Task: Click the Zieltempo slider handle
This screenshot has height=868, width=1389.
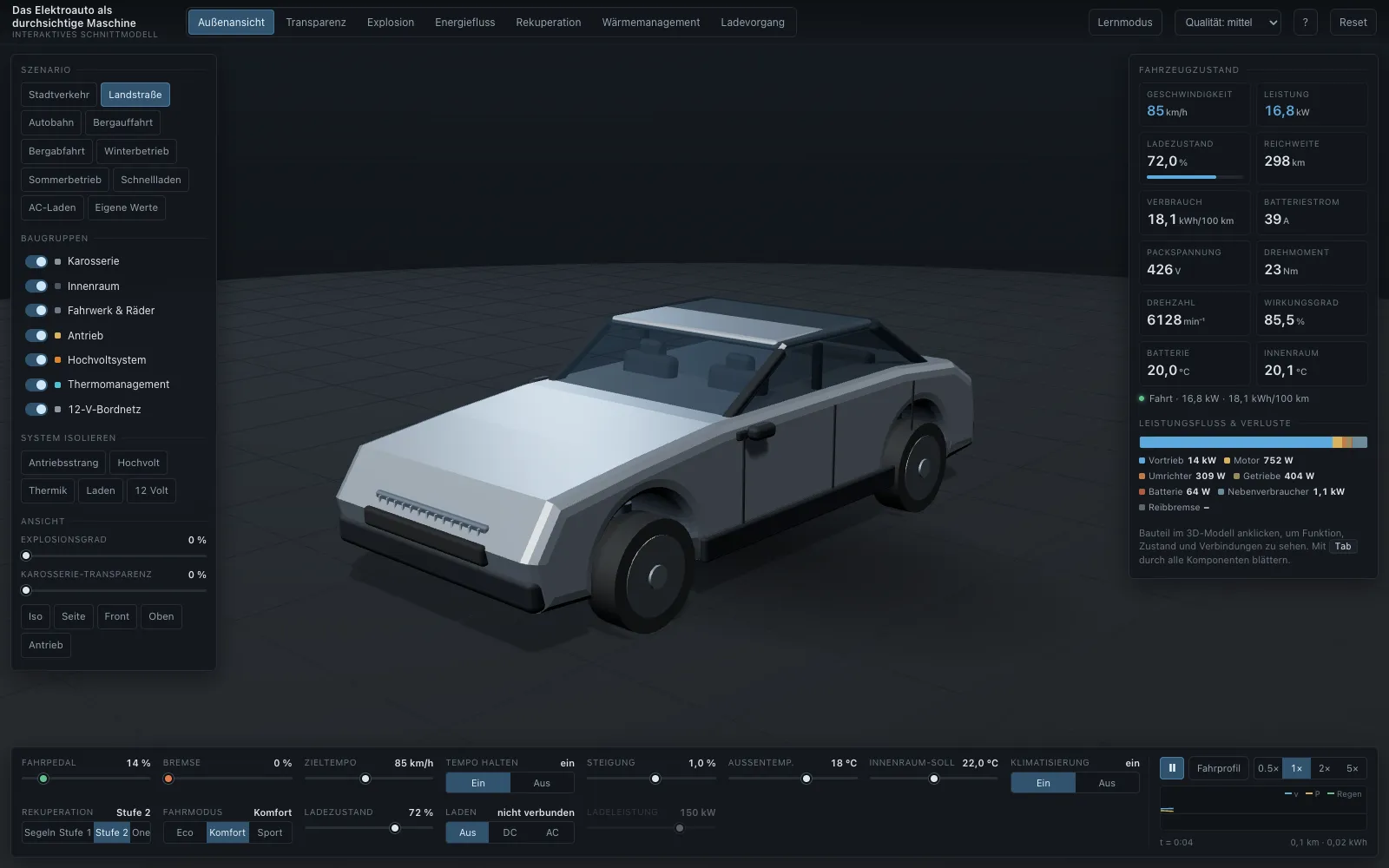Action: (365, 779)
